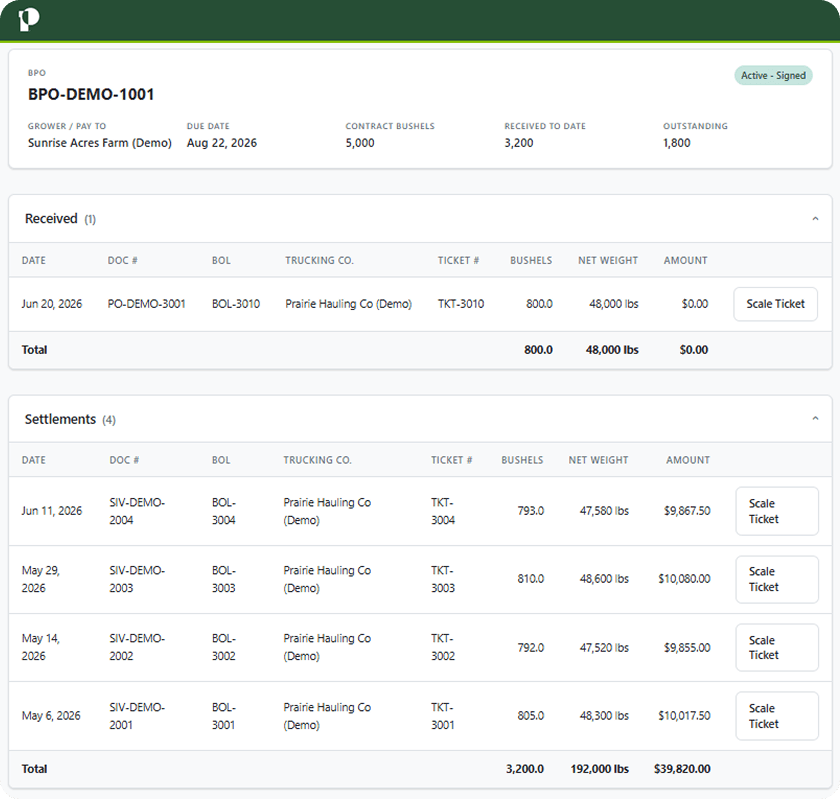Click amount $9,855.00
This screenshot has height=799, width=840.
pos(687,647)
